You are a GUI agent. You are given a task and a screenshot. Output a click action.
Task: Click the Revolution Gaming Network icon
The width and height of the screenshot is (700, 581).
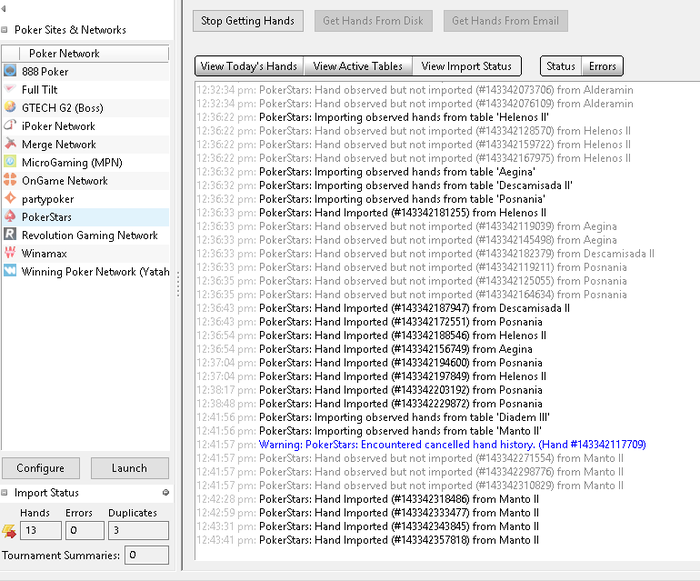click(x=10, y=234)
